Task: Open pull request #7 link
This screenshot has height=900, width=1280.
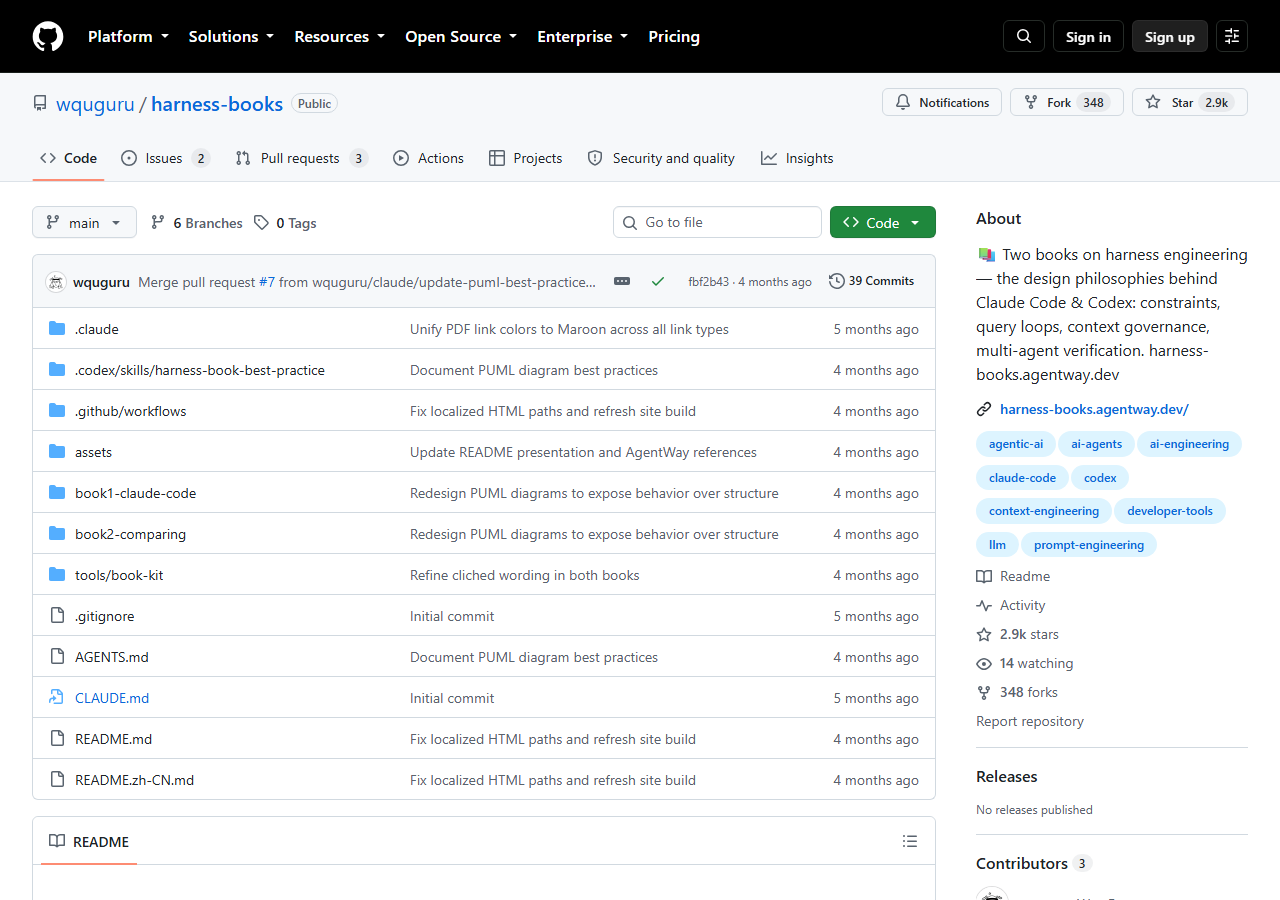Action: 267,282
